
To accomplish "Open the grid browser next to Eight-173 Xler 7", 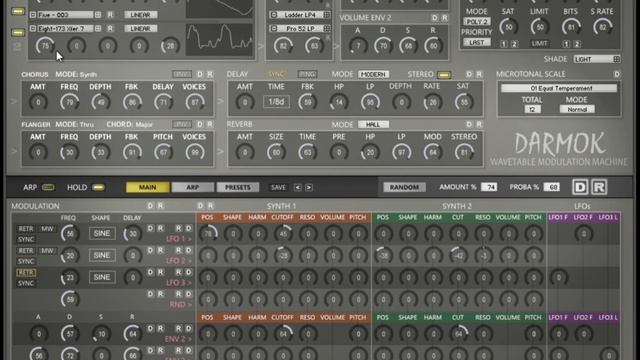I will pos(98,29).
